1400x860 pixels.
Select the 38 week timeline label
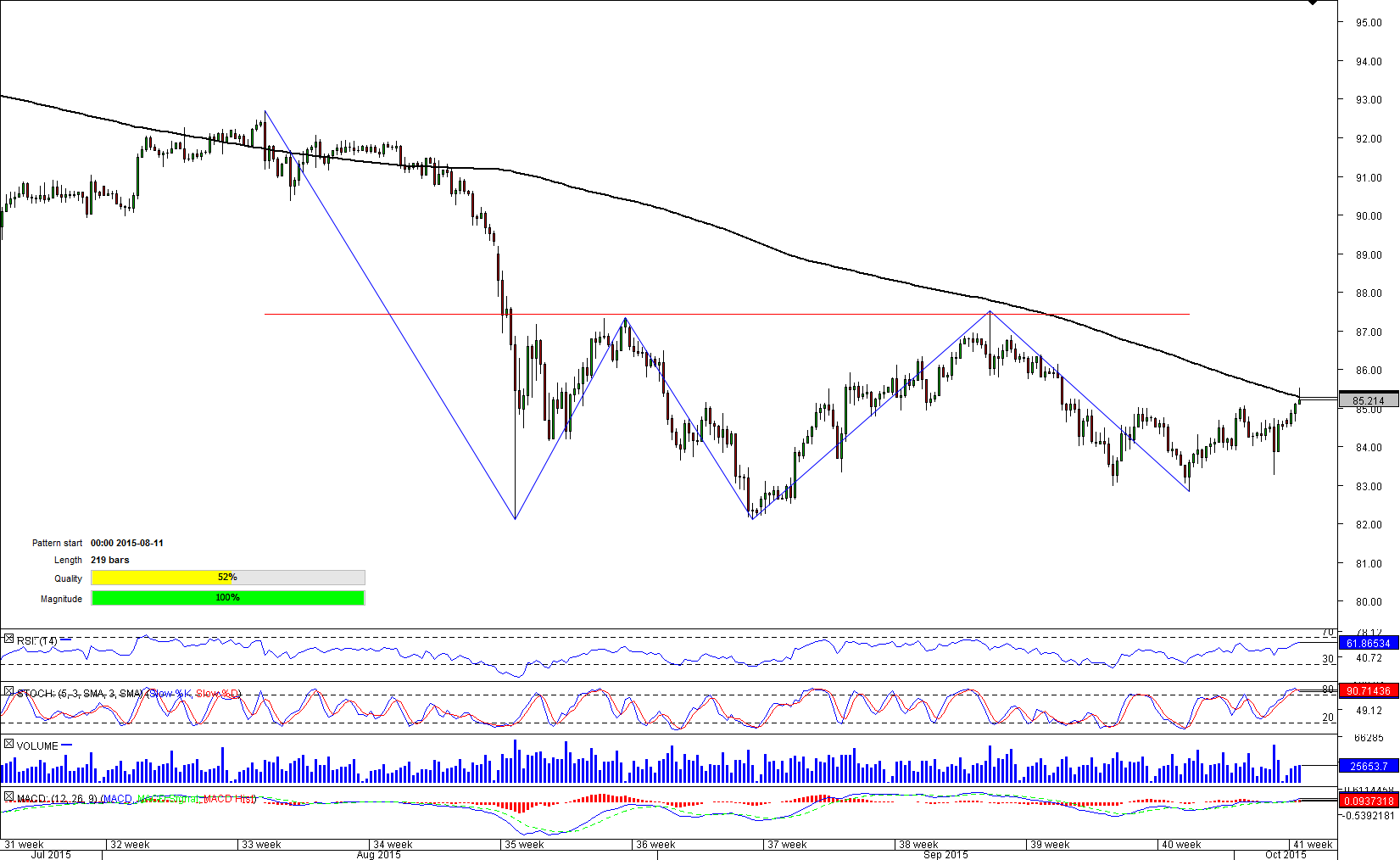pyautogui.click(x=918, y=845)
